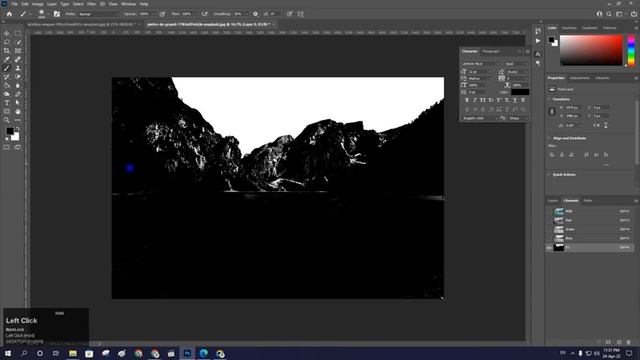The height and width of the screenshot is (360, 640).
Task: Select the Rectangular Marquee tool
Action: tap(18, 33)
